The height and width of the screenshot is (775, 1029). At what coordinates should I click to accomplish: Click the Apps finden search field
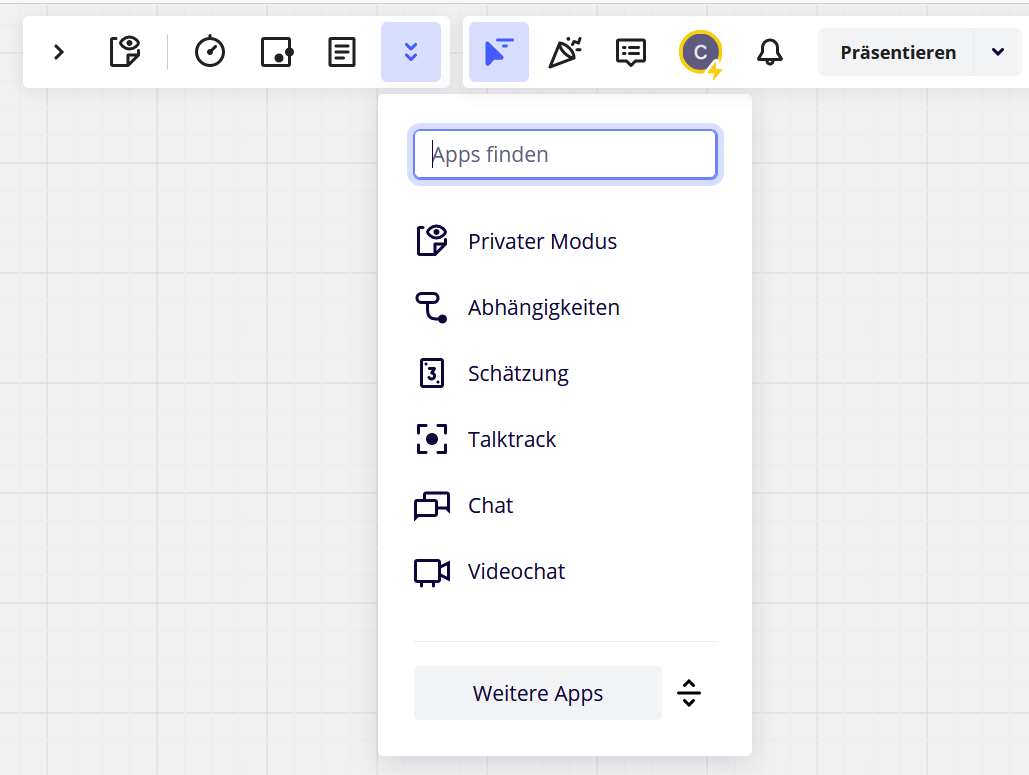565,155
